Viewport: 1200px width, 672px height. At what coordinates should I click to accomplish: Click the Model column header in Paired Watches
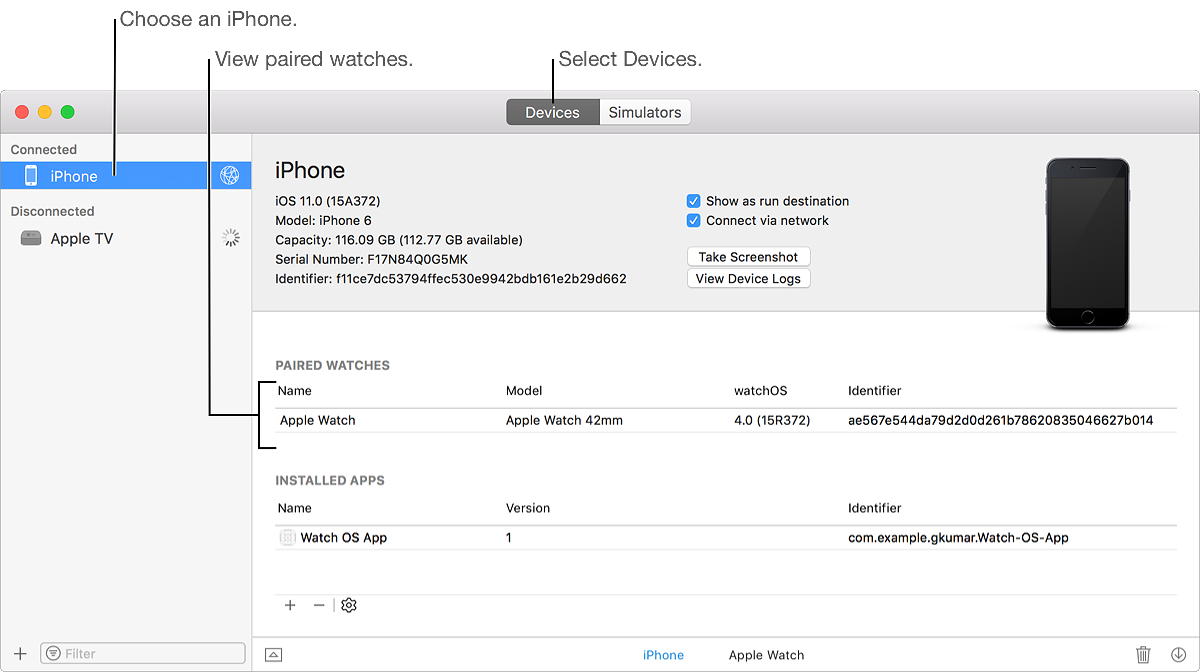coord(524,391)
